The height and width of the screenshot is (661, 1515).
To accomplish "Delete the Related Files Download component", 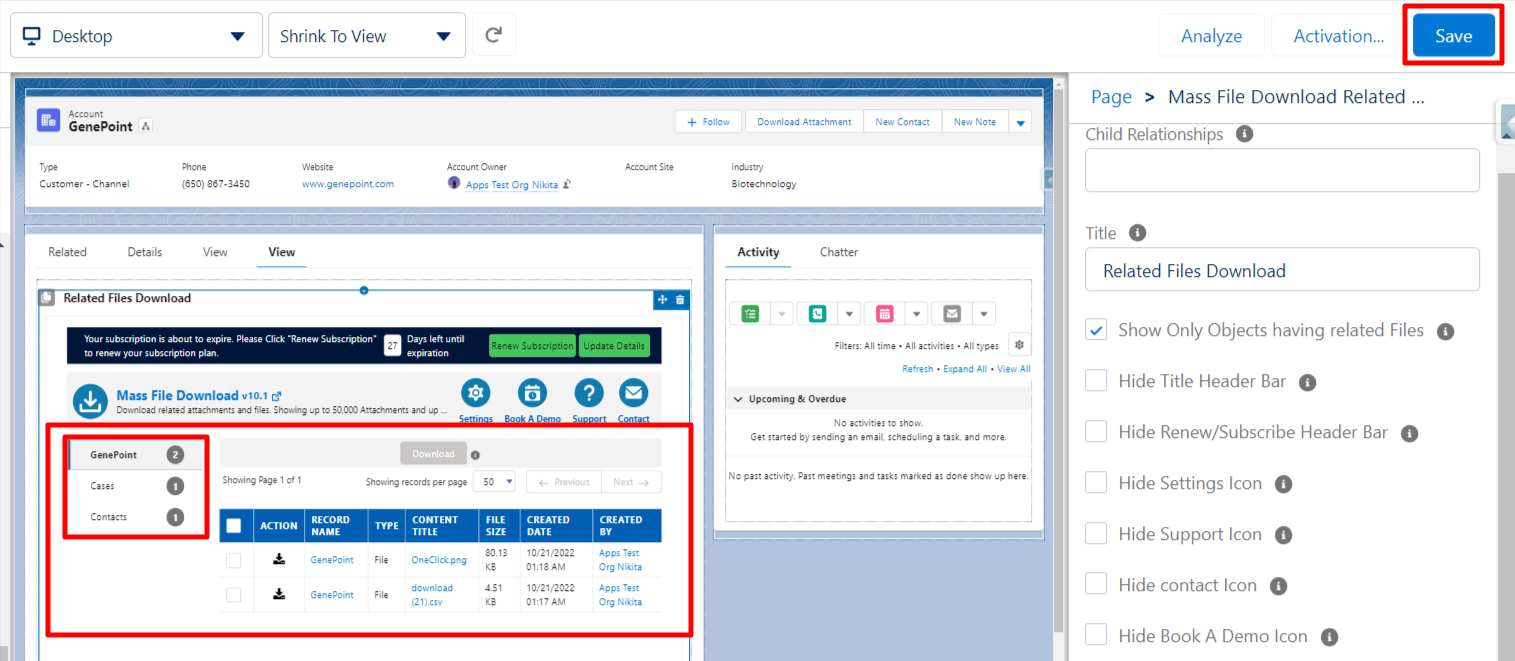I will click(x=681, y=300).
